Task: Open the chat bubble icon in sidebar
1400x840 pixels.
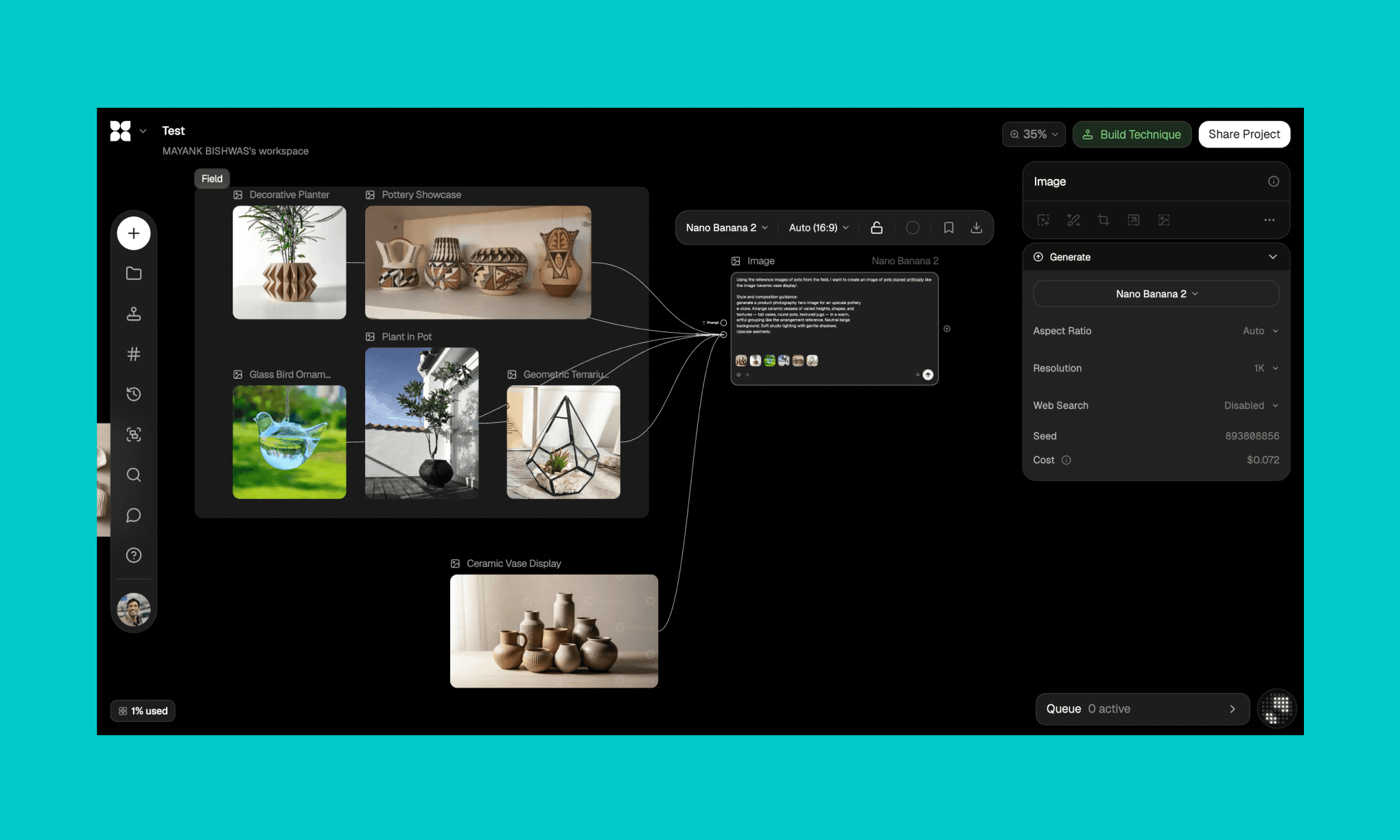Action: coord(134,515)
